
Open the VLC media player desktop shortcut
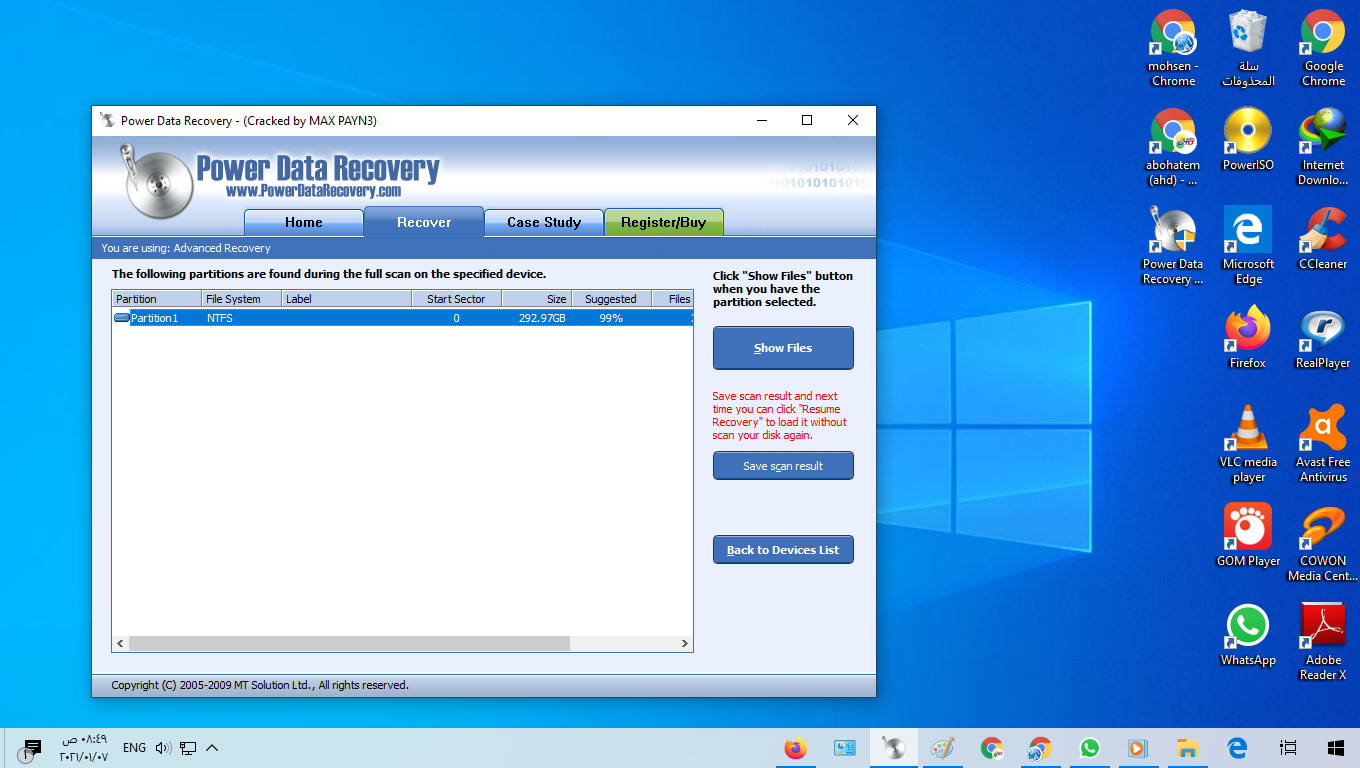tap(1248, 444)
